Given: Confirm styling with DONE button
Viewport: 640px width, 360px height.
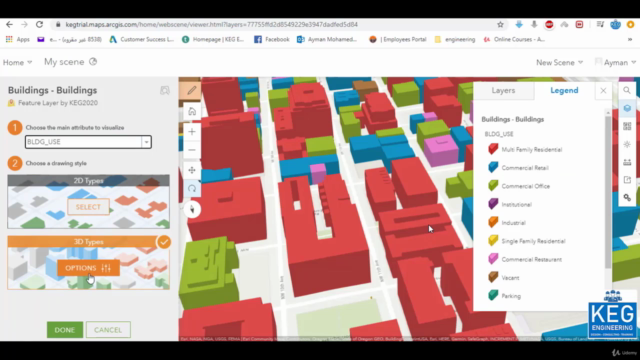Looking at the screenshot, I should coord(65,330).
